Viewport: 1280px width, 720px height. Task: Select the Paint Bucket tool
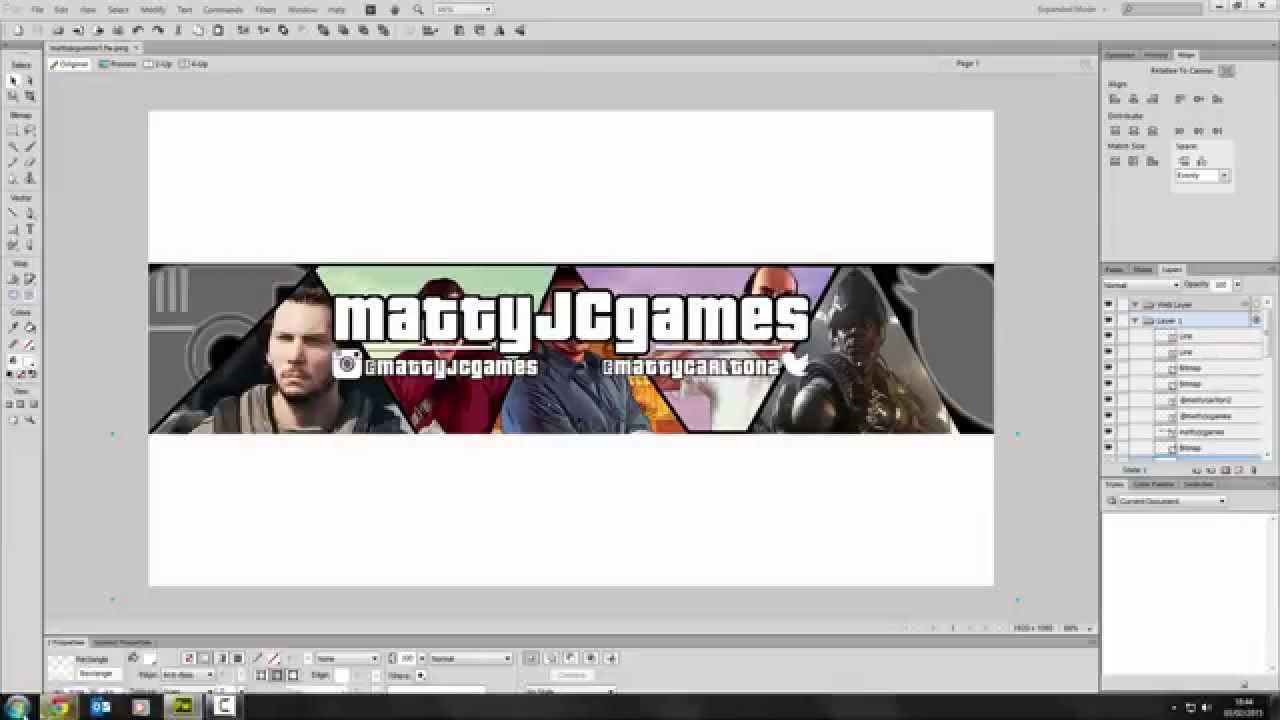[x=29, y=327]
